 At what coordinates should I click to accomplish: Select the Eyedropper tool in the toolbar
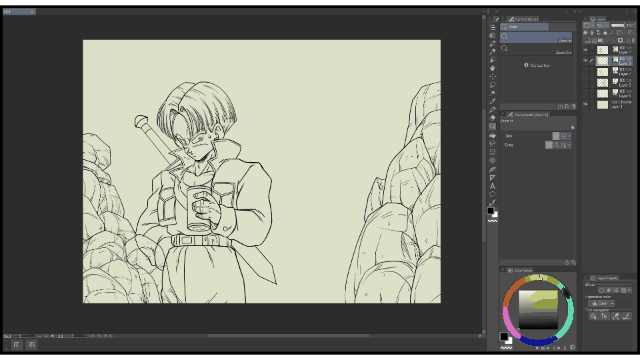click(x=493, y=93)
